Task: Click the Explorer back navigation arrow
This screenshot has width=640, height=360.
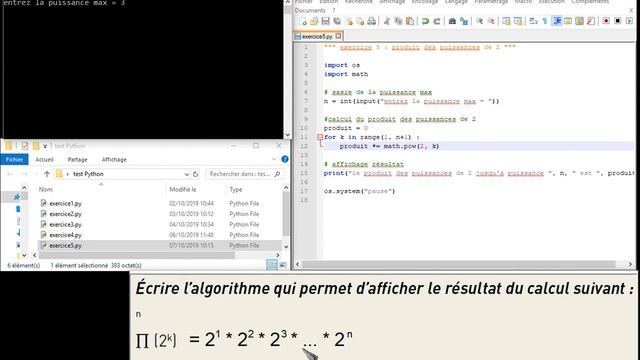Action: point(10,174)
